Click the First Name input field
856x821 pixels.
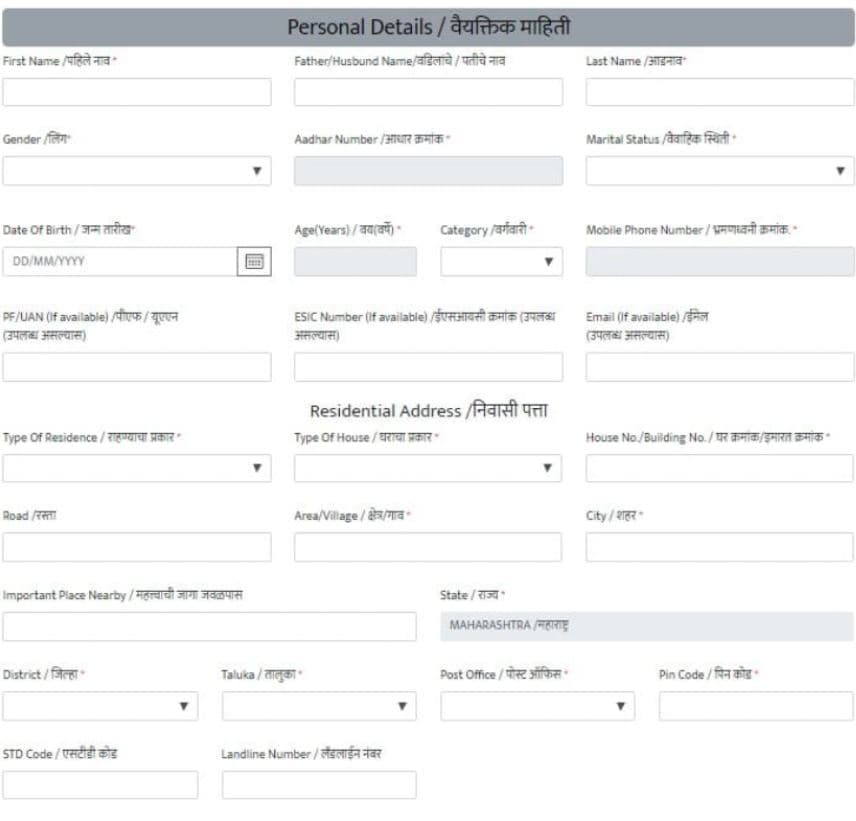click(x=136, y=92)
